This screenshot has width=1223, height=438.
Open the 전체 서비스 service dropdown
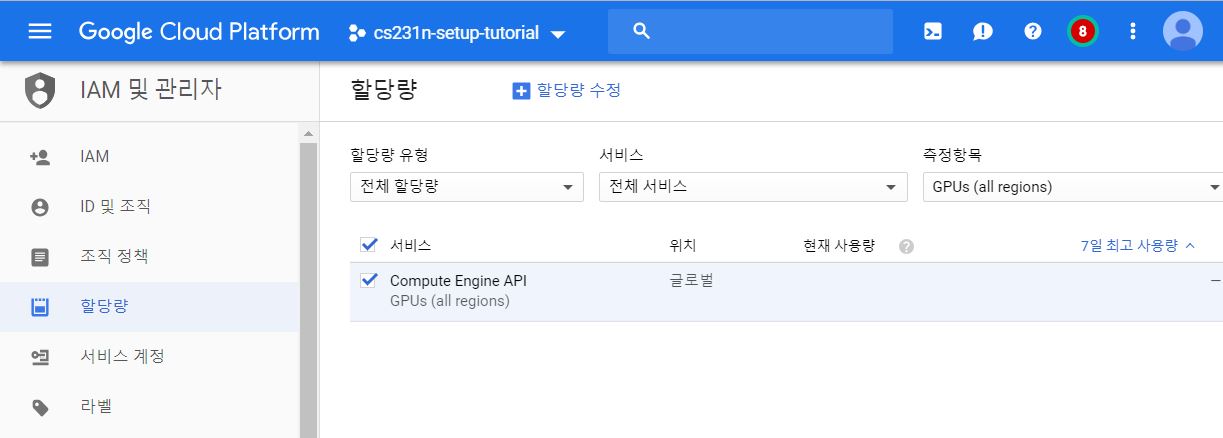[752, 187]
